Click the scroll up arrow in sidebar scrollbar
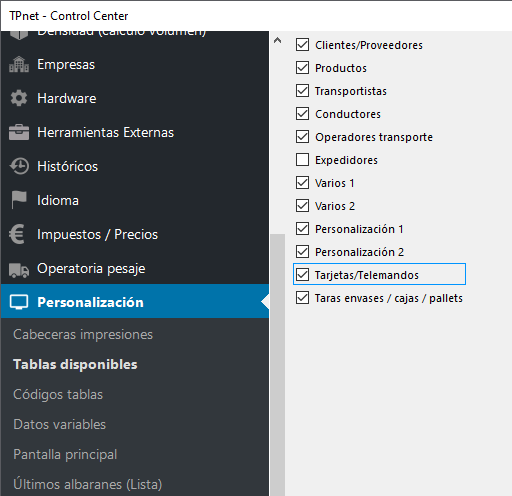 tap(277, 41)
